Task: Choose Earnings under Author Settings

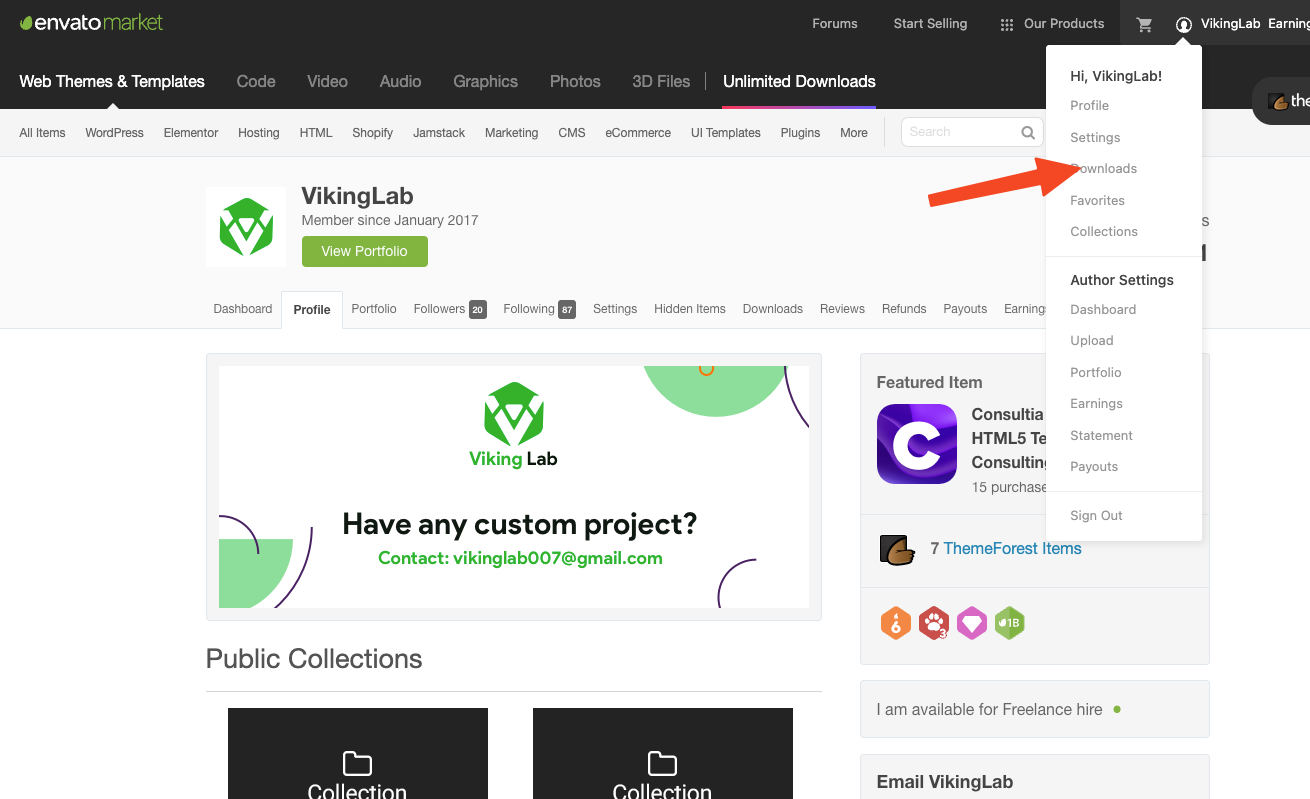Action: point(1096,404)
